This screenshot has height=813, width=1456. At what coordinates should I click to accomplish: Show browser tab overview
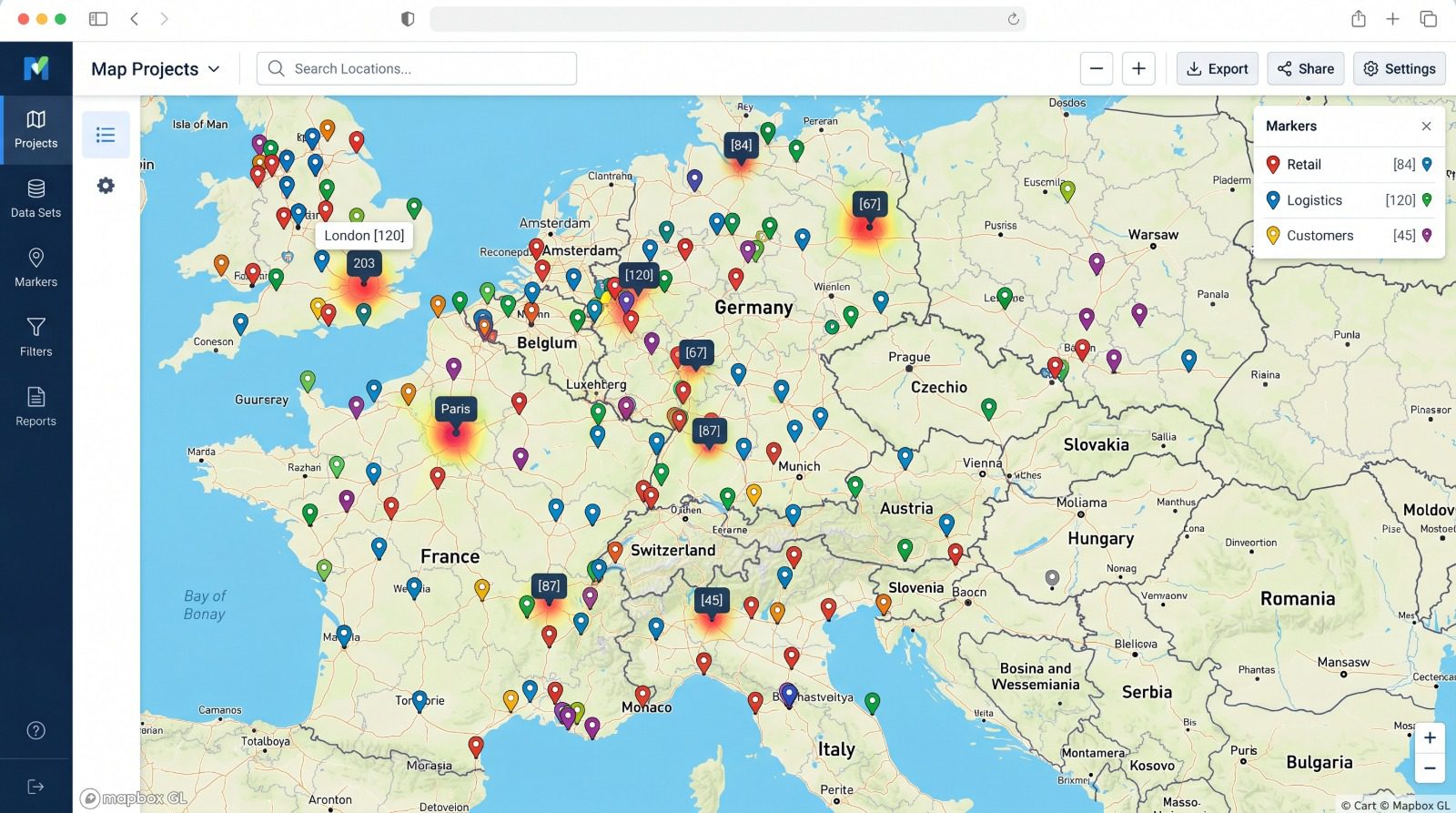click(x=1429, y=18)
